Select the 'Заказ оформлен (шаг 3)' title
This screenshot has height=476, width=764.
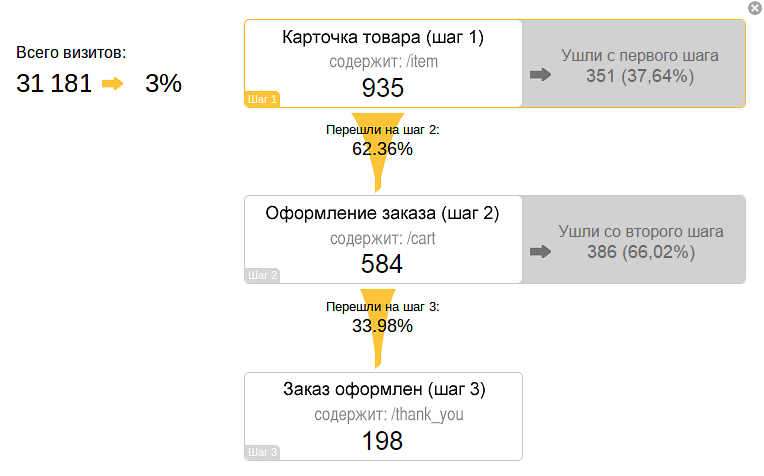383,389
